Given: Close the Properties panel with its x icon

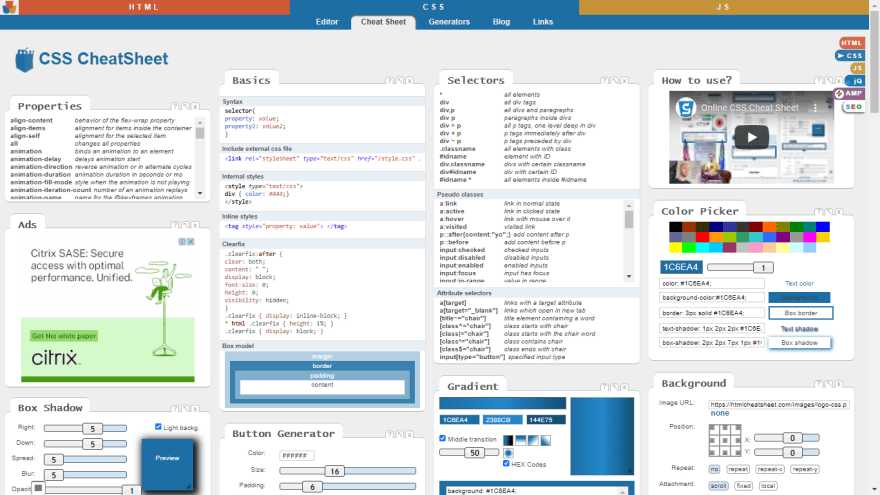Looking at the screenshot, I should click(x=195, y=106).
